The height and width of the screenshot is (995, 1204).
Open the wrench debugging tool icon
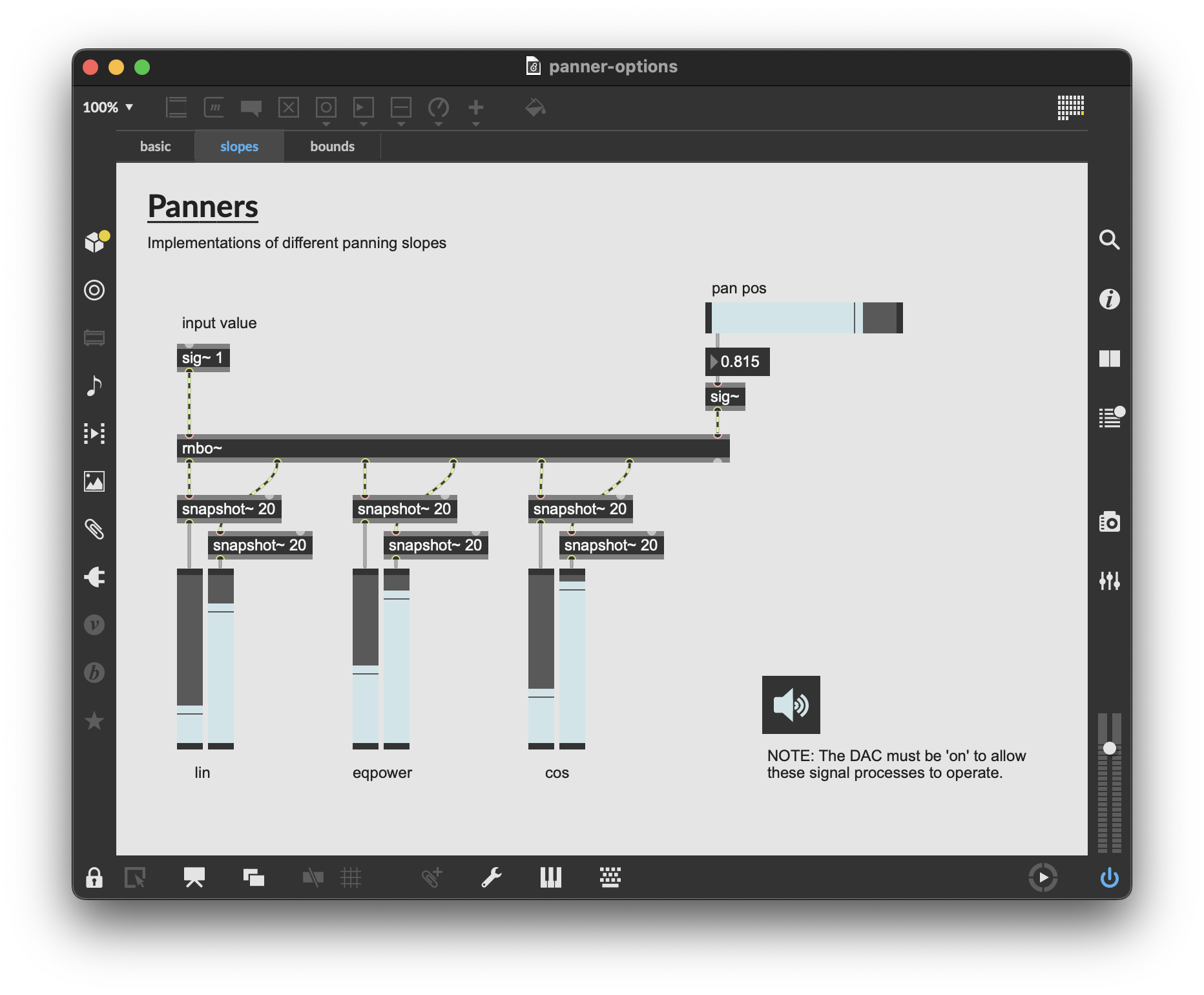pyautogui.click(x=491, y=877)
